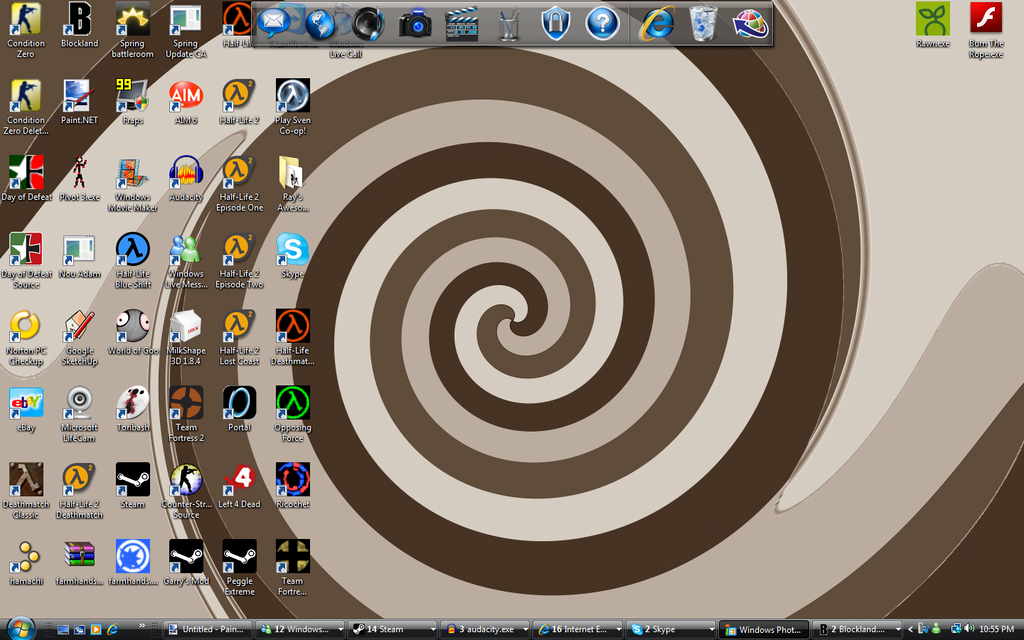Viewport: 1024px width, 640px height.
Task: Open the Ray's Aweso... folder
Action: (x=293, y=184)
